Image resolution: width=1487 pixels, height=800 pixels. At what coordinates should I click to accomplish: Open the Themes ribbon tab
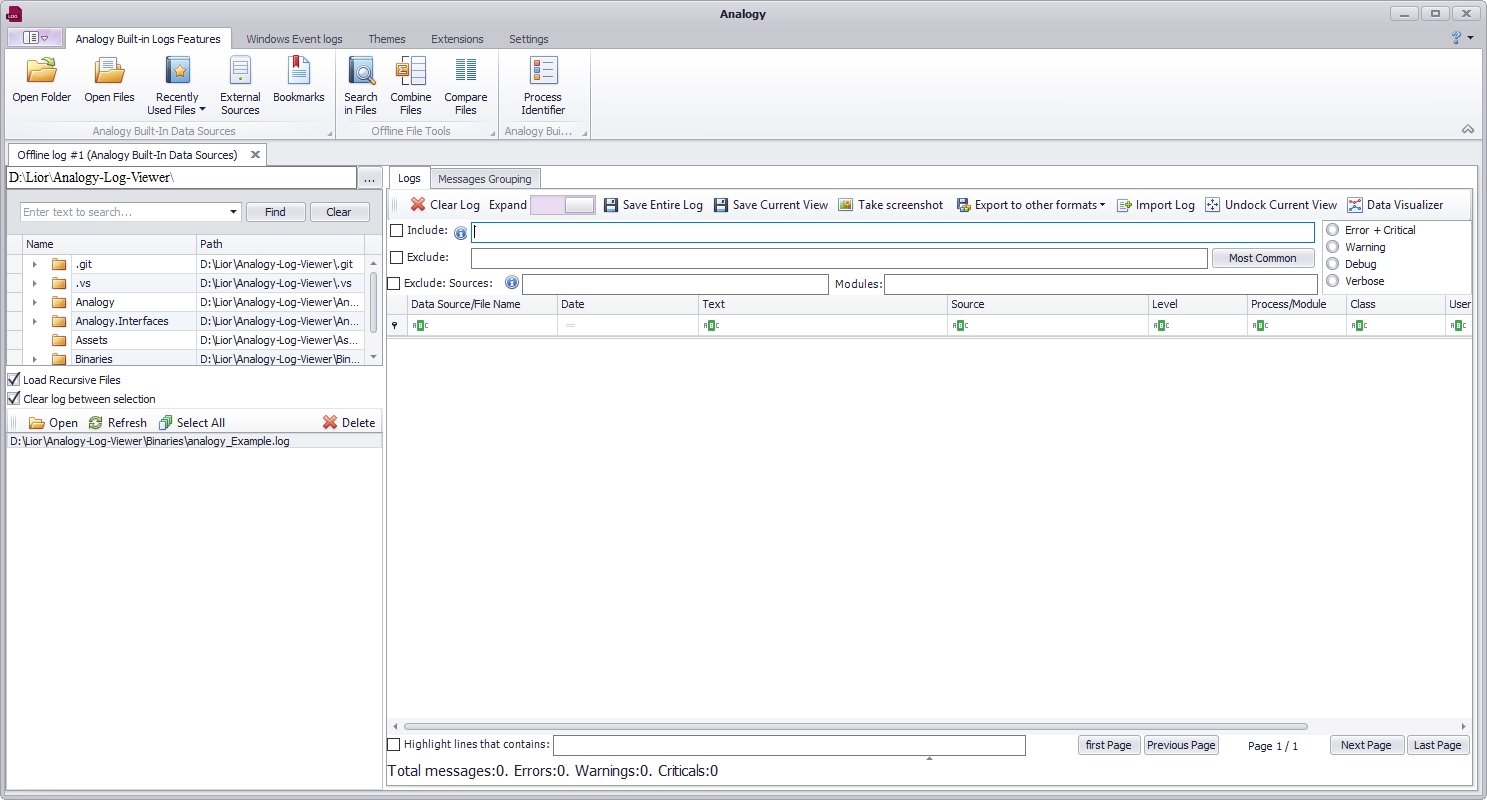387,39
